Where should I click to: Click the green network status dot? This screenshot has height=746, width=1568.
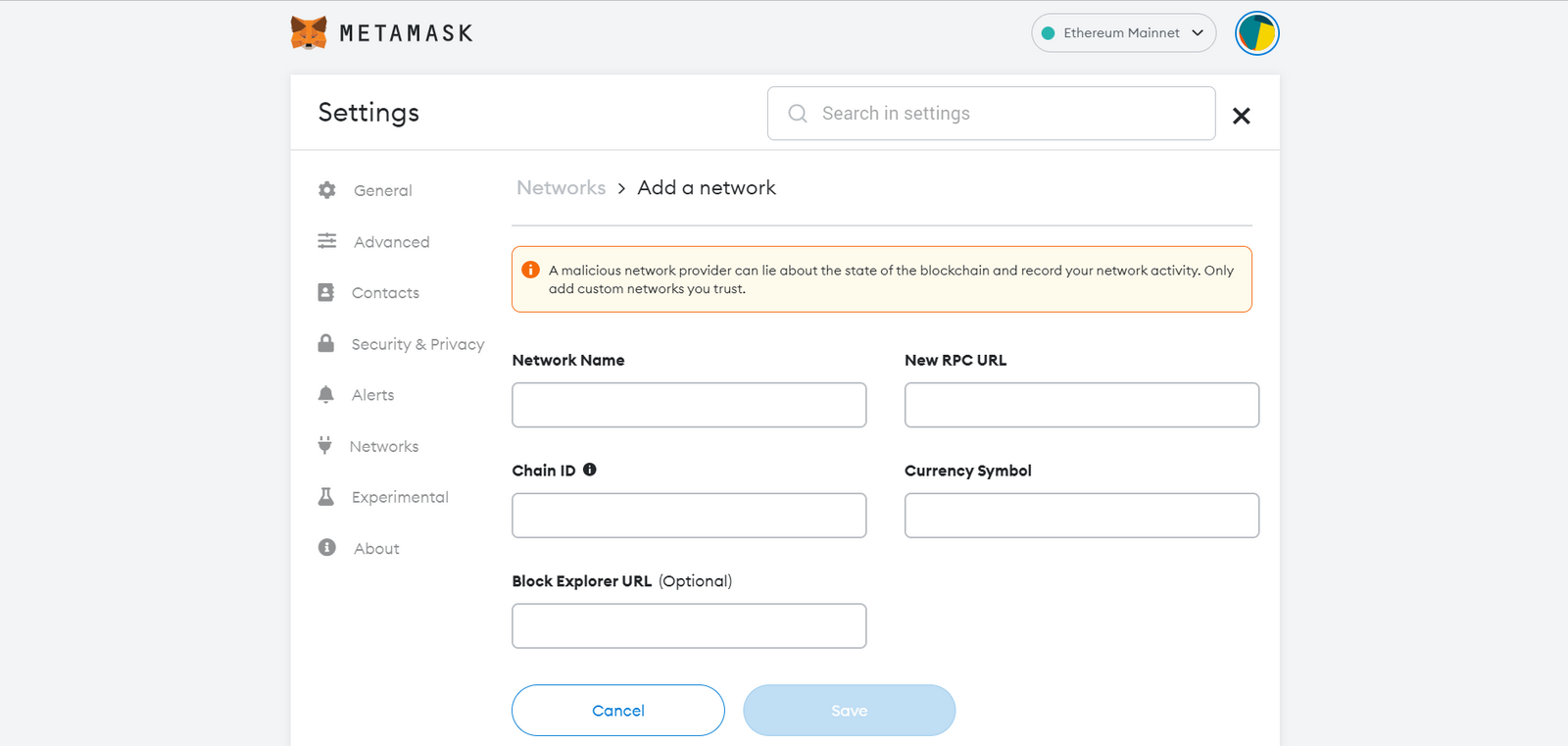[1048, 33]
